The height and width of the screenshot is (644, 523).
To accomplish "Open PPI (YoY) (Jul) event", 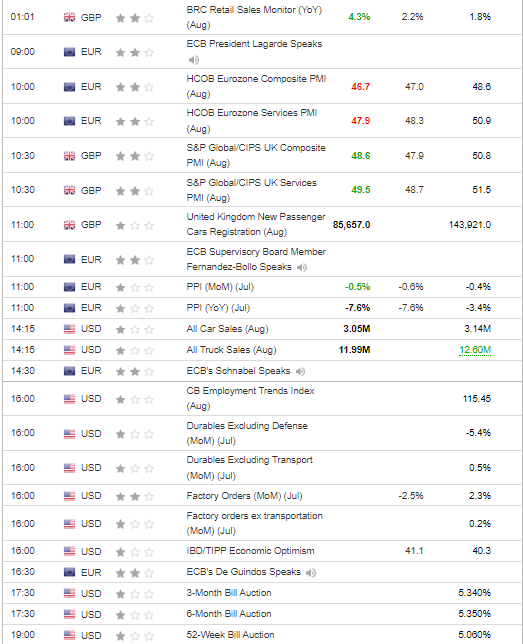I will coord(218,308).
